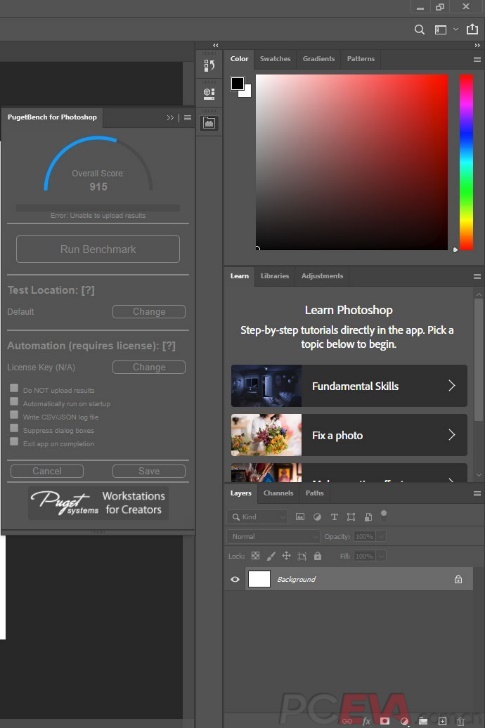This screenshot has width=485, height=728.
Task: Filter layers by shape layer icon
Action: [351, 517]
